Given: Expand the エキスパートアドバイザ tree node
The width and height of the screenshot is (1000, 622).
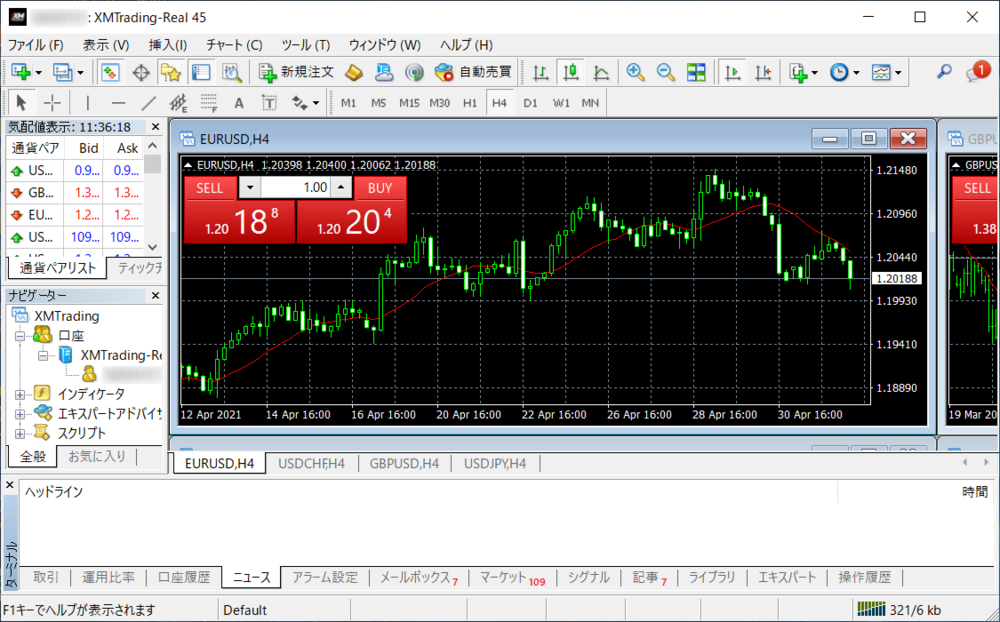Looking at the screenshot, I should point(20,414).
